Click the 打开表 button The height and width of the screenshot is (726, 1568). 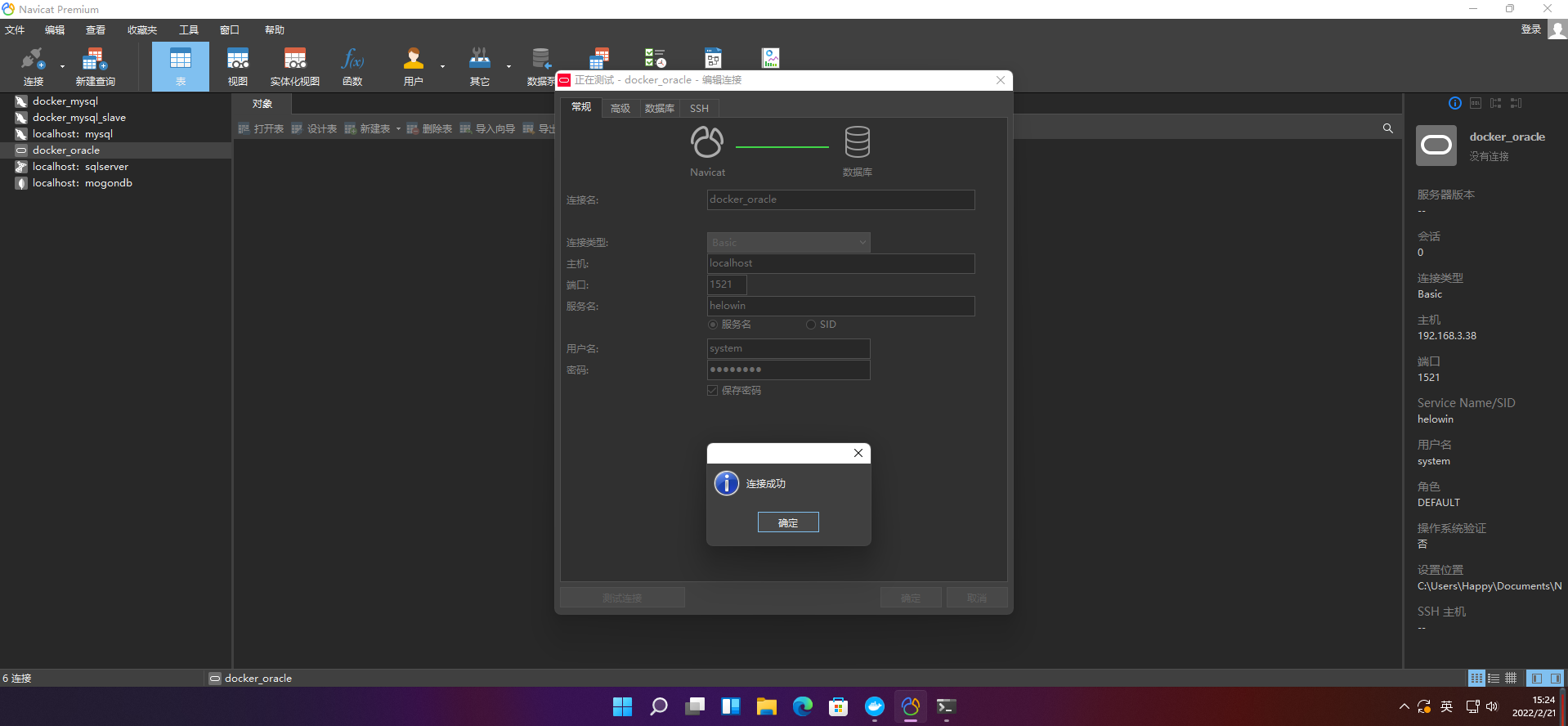(x=262, y=129)
